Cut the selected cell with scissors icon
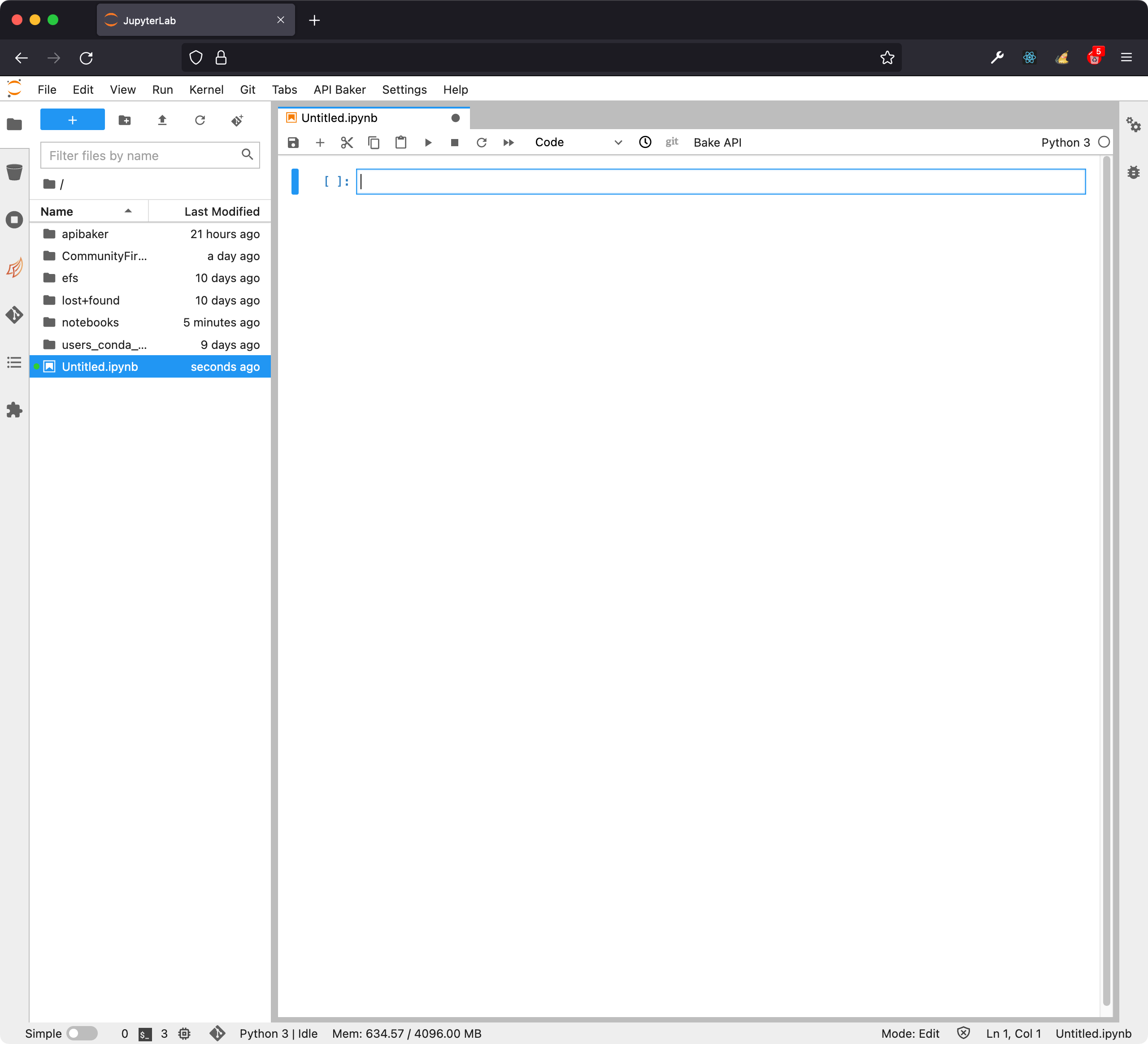The width and height of the screenshot is (1148, 1044). [x=347, y=143]
